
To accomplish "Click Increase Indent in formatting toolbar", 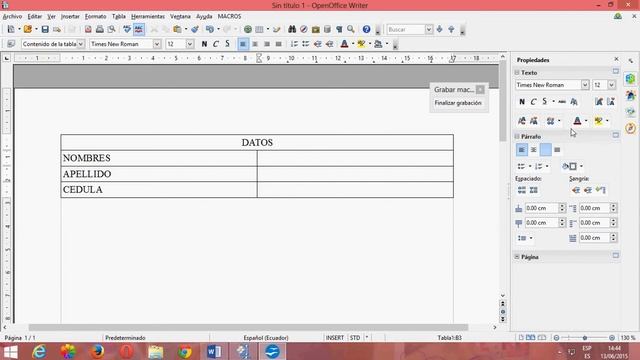I will tap(329, 44).
